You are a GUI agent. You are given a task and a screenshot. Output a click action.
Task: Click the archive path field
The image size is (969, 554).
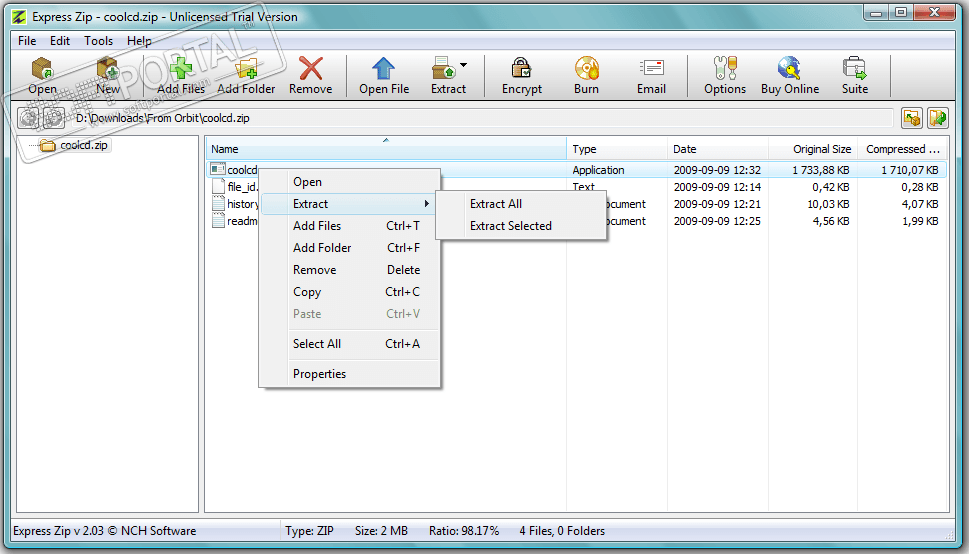coord(483,117)
